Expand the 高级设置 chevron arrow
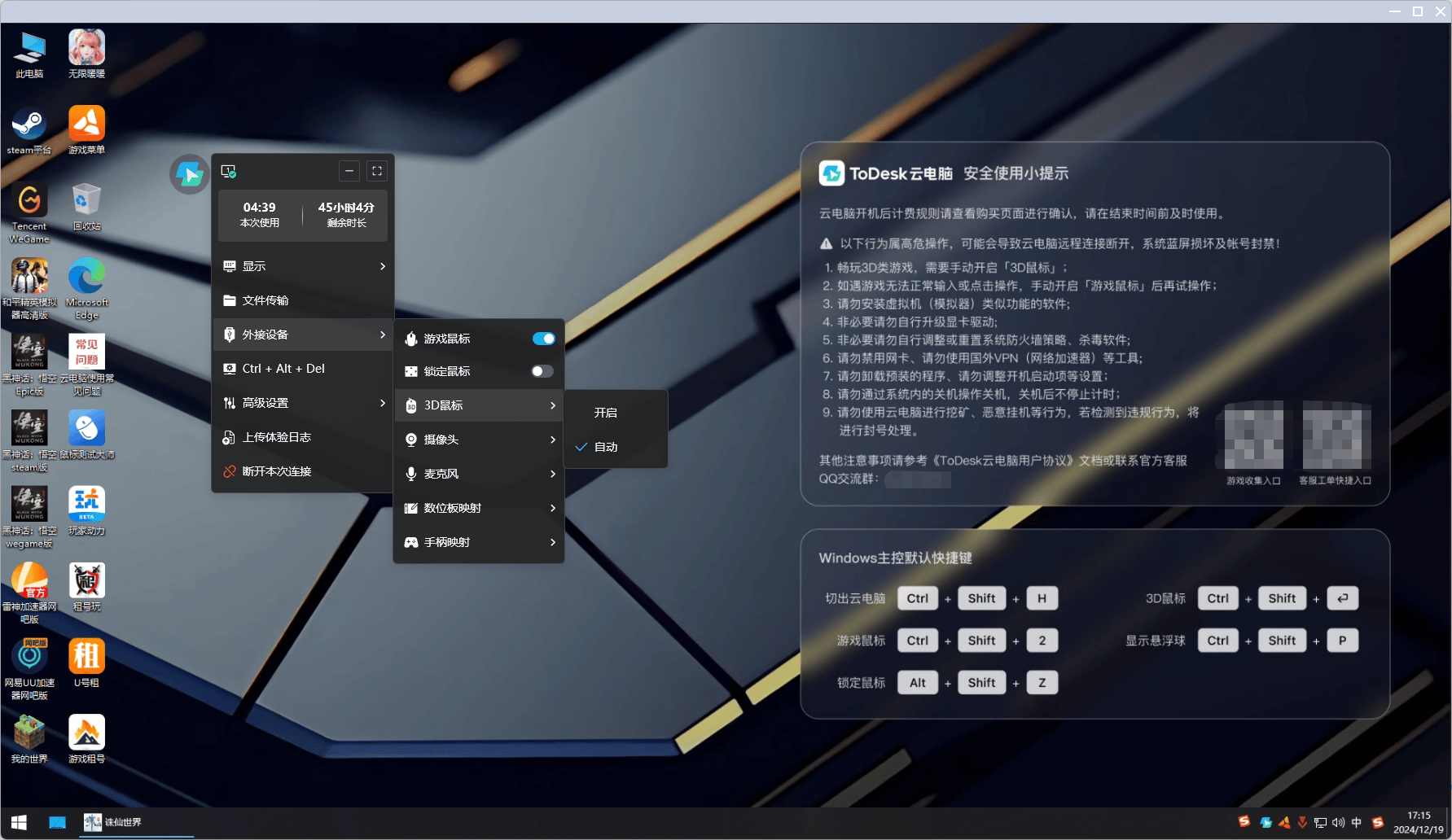Image resolution: width=1452 pixels, height=840 pixels. pos(383,403)
